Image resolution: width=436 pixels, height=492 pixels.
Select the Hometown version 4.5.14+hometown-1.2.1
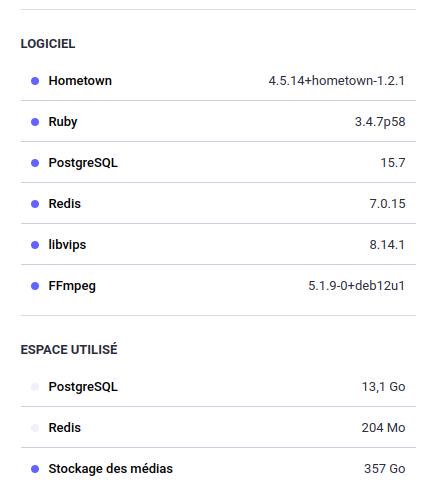click(x=337, y=81)
